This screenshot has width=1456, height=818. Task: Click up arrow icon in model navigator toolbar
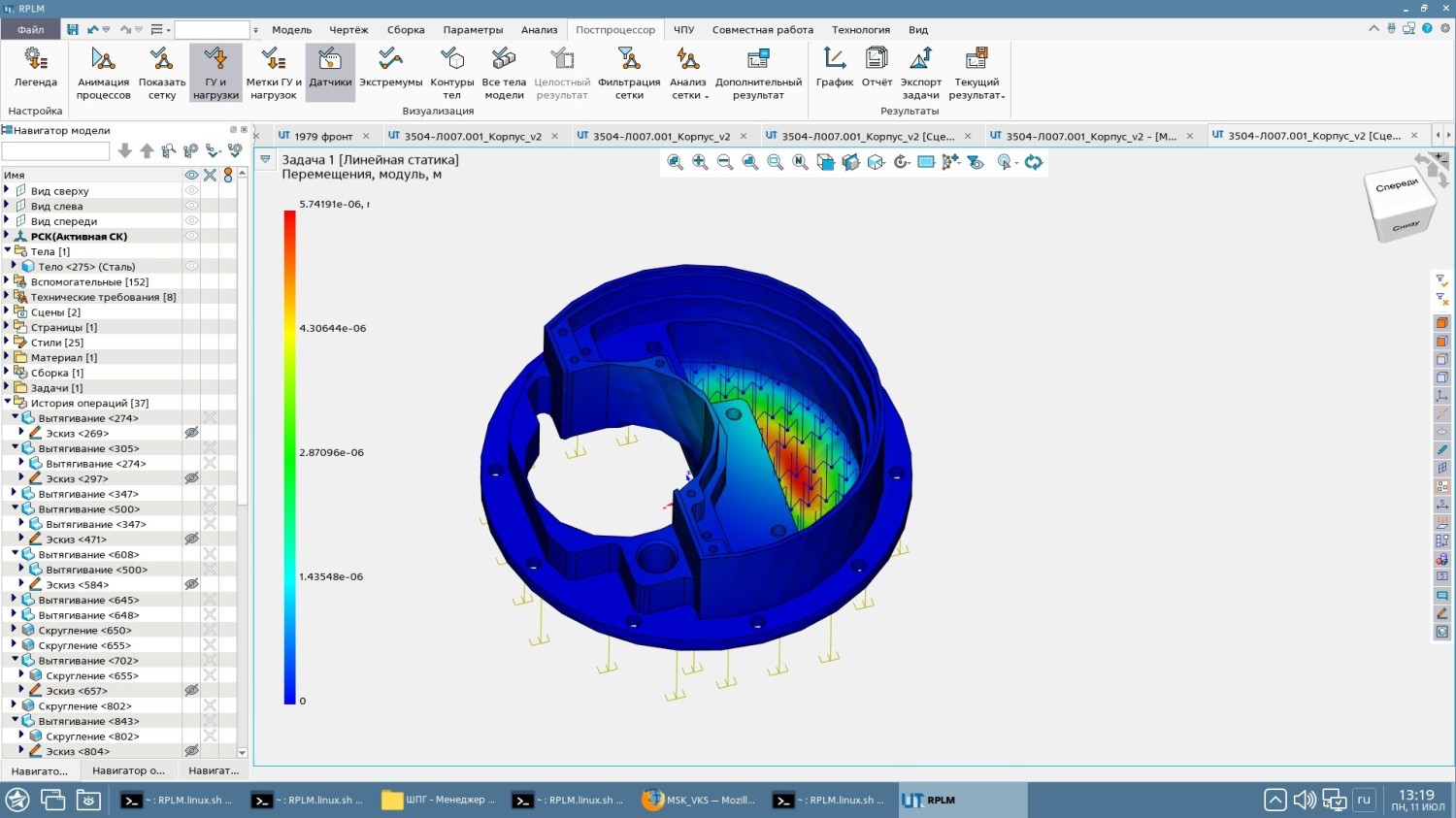(147, 151)
